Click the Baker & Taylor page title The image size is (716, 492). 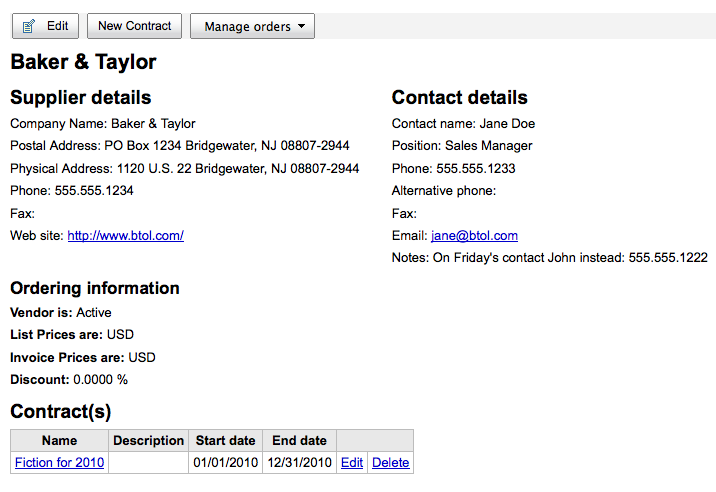coord(84,62)
